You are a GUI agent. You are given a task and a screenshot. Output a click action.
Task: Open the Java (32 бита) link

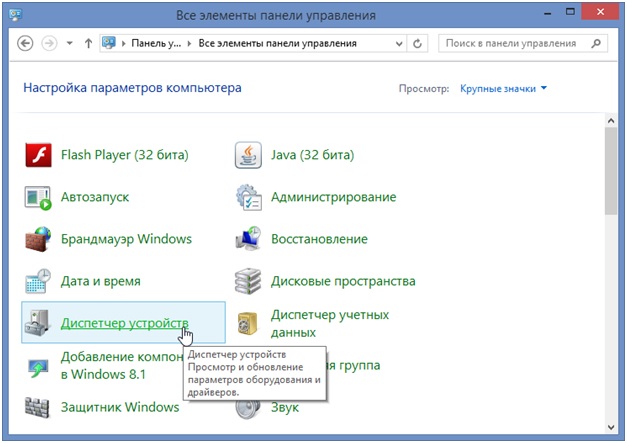312,155
